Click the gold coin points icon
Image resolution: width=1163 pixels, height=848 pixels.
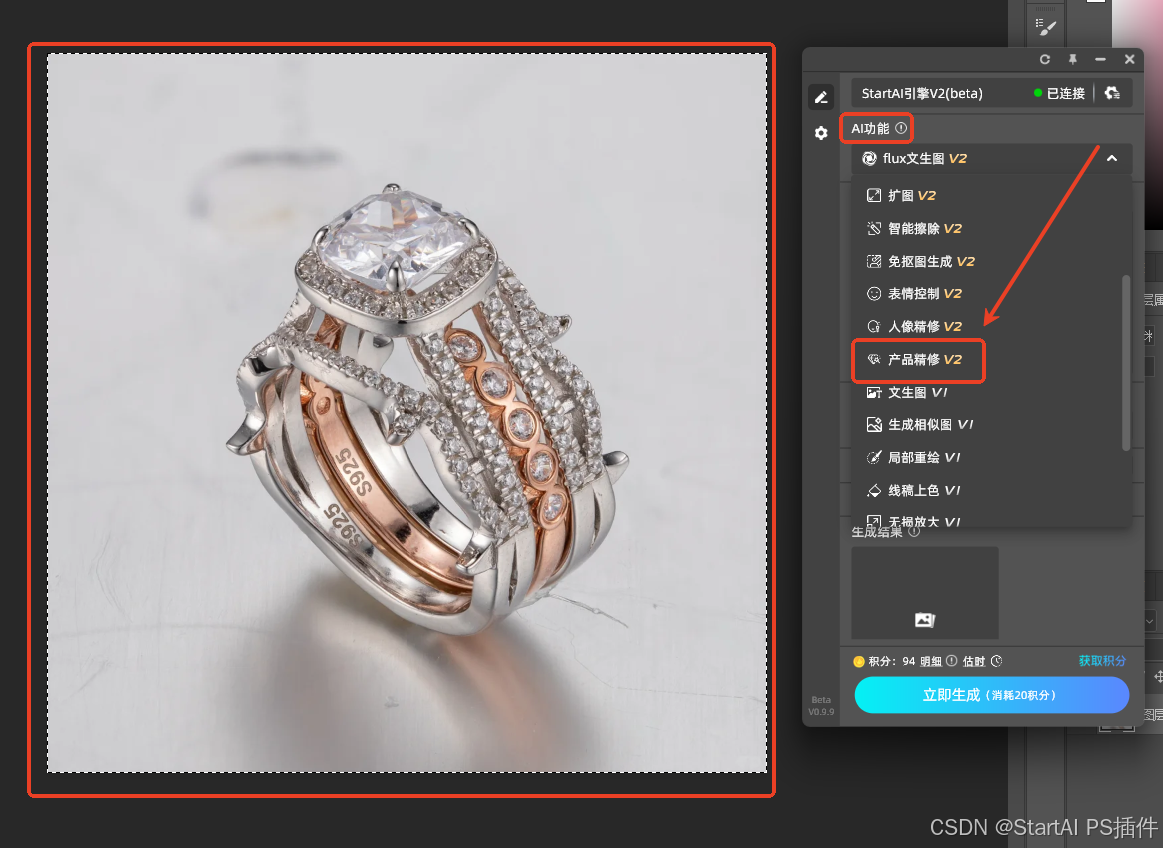(x=859, y=662)
